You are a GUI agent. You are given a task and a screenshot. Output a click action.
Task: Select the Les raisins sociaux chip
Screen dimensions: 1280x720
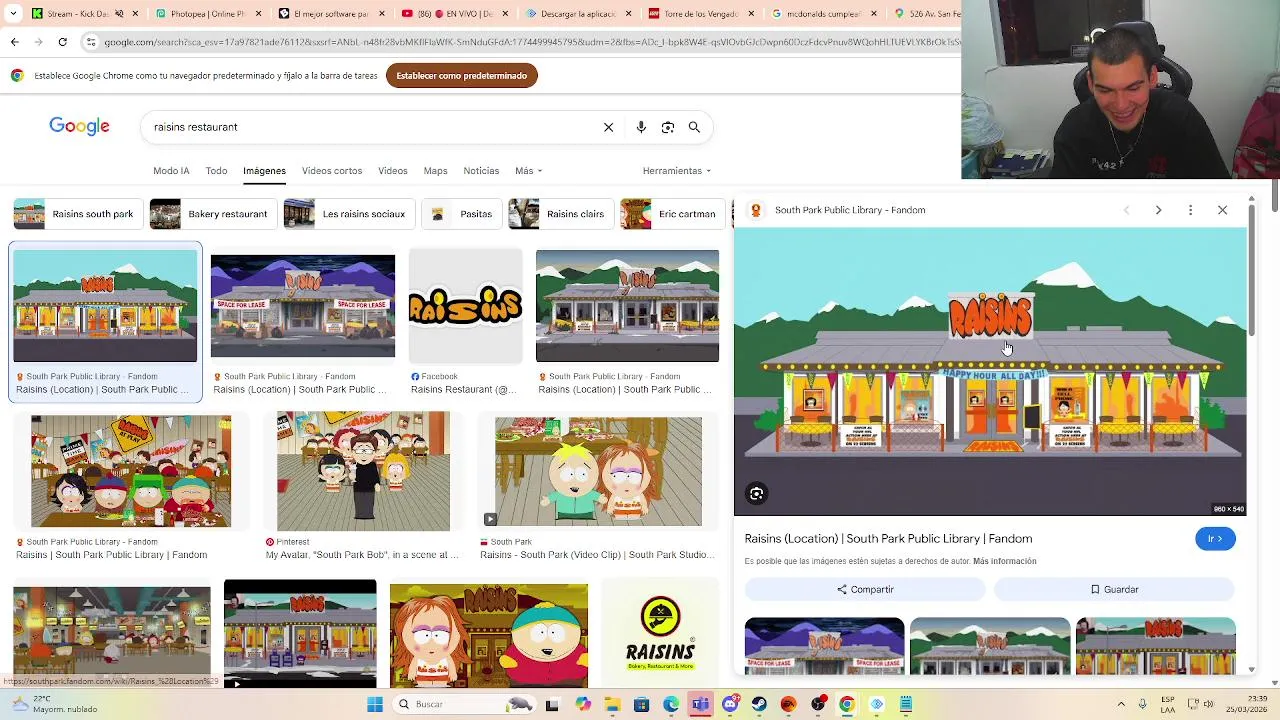[347, 214]
